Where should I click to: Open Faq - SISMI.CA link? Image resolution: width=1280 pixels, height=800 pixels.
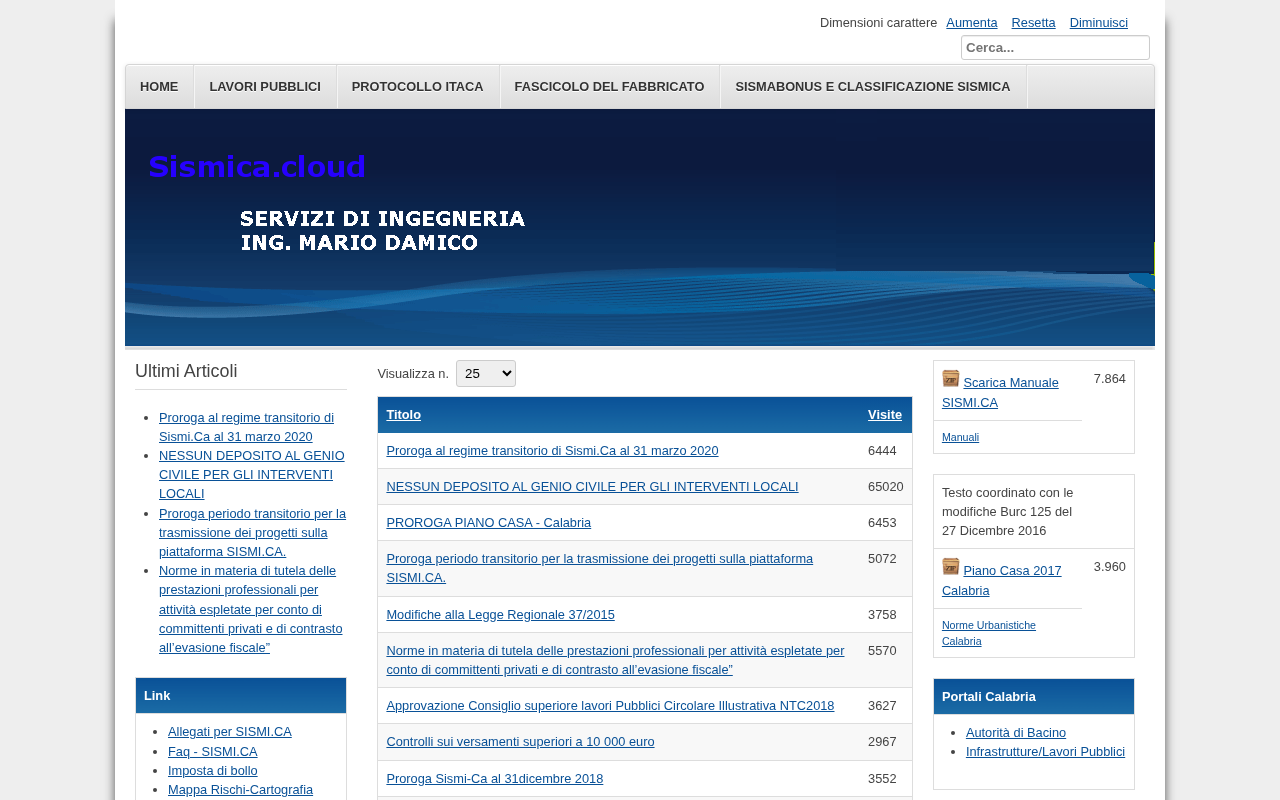(212, 752)
